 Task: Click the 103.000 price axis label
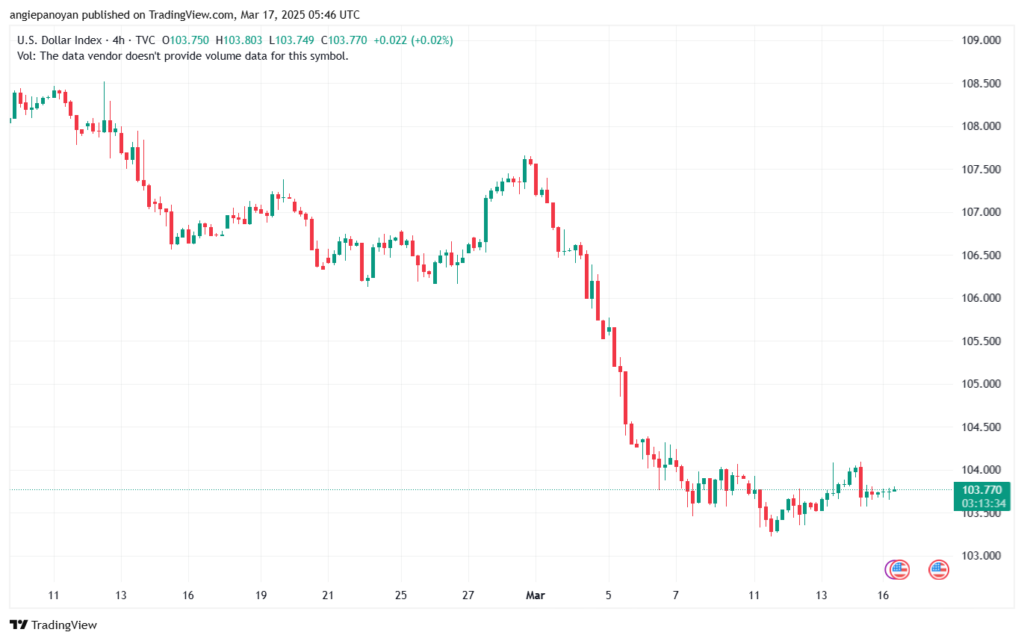click(981, 556)
